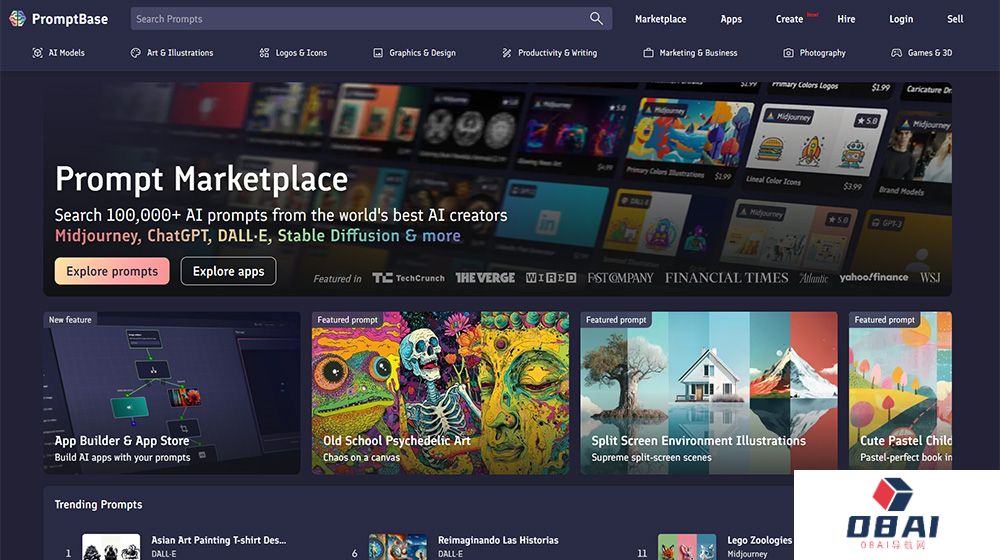
Task: Click the PromptBase brain logo icon
Action: (17, 18)
